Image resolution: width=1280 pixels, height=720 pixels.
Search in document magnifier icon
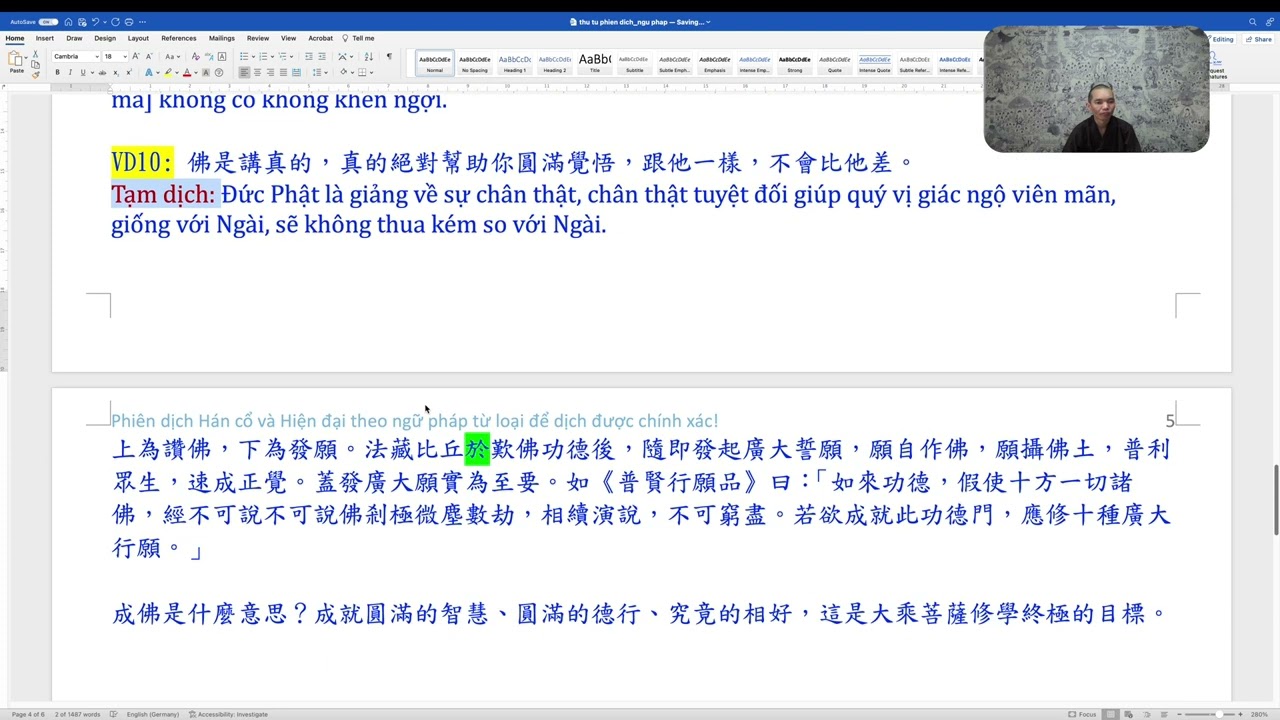(1253, 22)
